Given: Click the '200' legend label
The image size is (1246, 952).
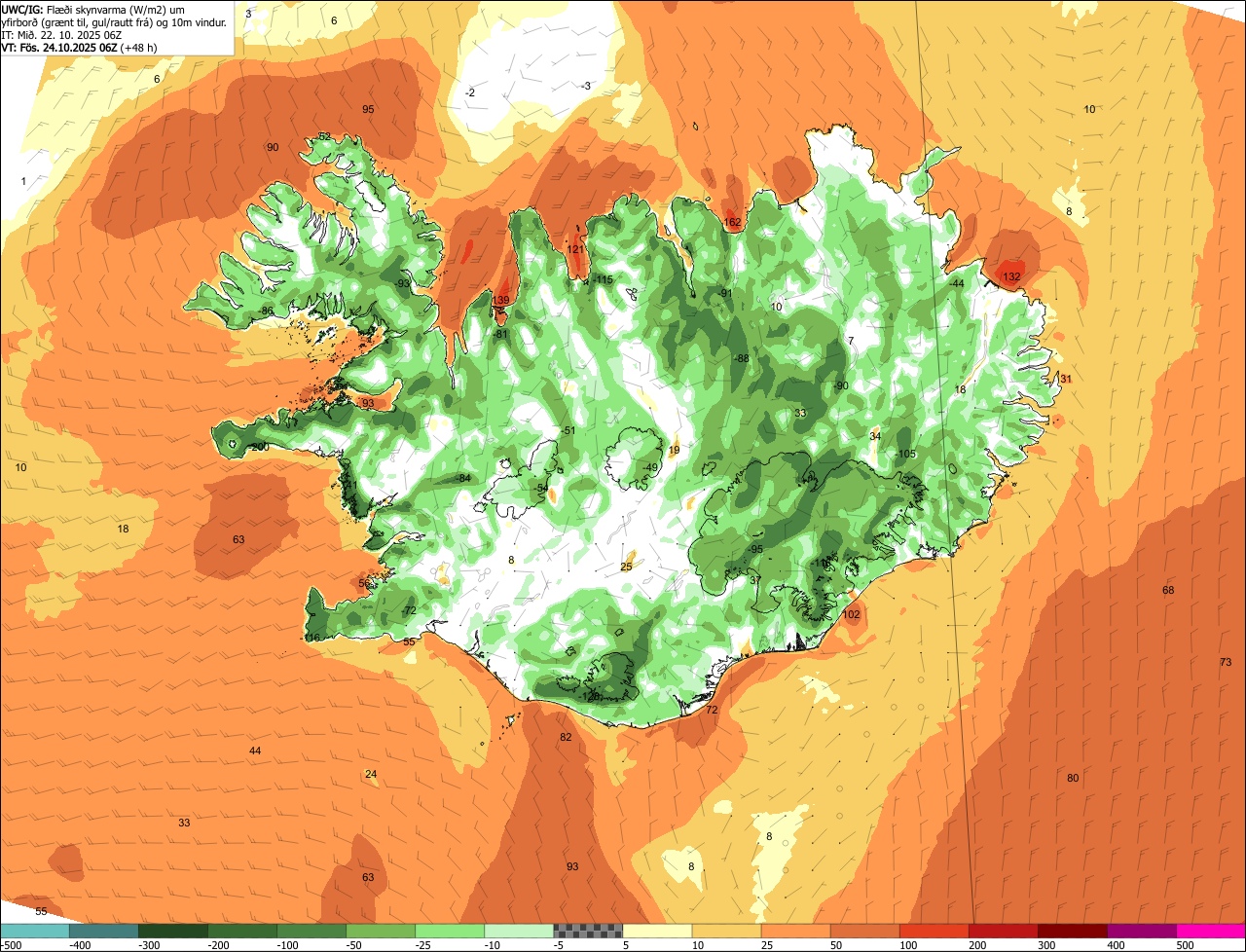Looking at the screenshot, I should [x=979, y=945].
